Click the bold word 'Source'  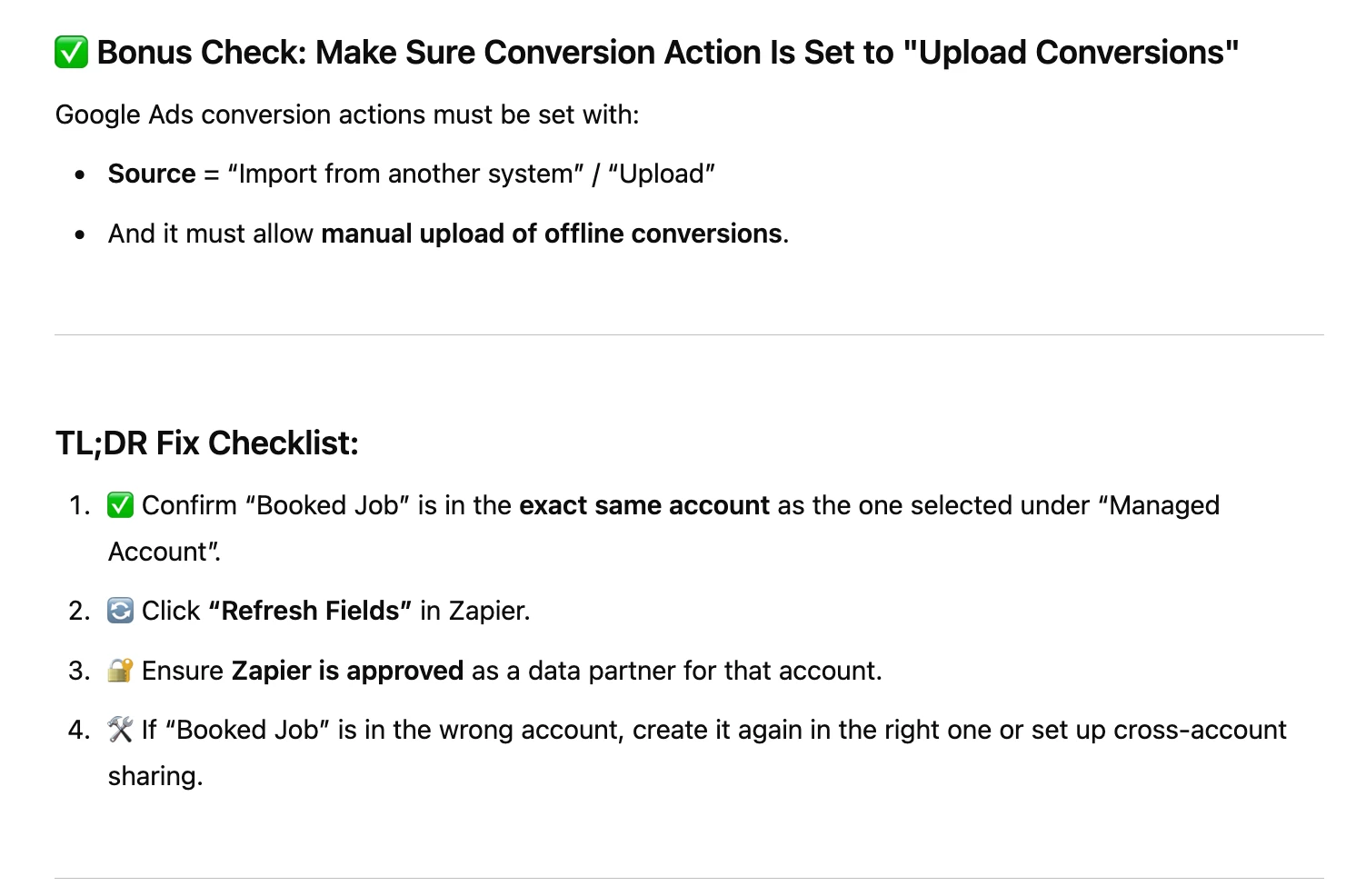[x=152, y=174]
